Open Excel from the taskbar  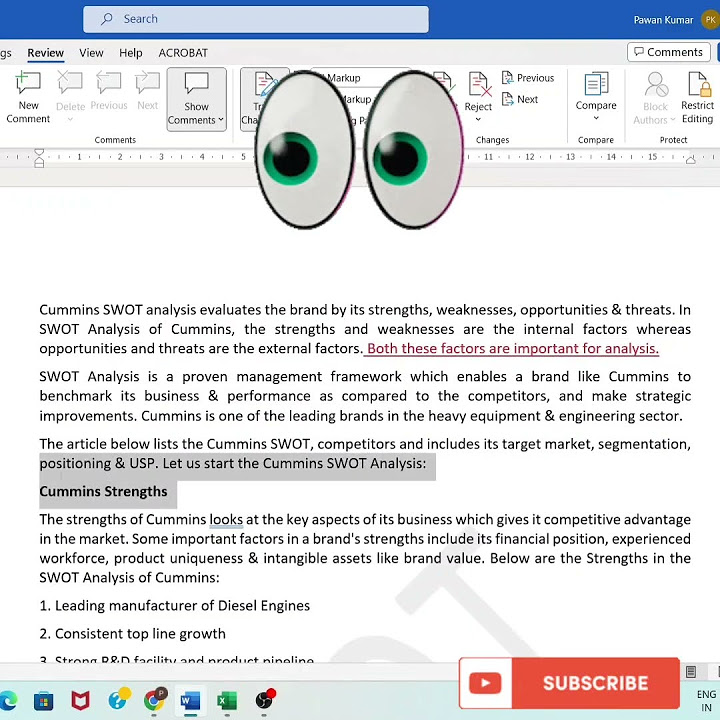pyautogui.click(x=227, y=701)
